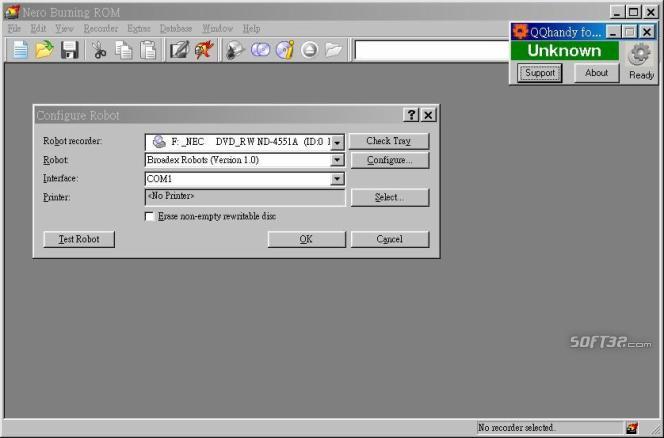Screen dimensions: 664x438
Task: Toggle Erase non-empty rewritable disc checkbox
Action: click(x=149, y=216)
